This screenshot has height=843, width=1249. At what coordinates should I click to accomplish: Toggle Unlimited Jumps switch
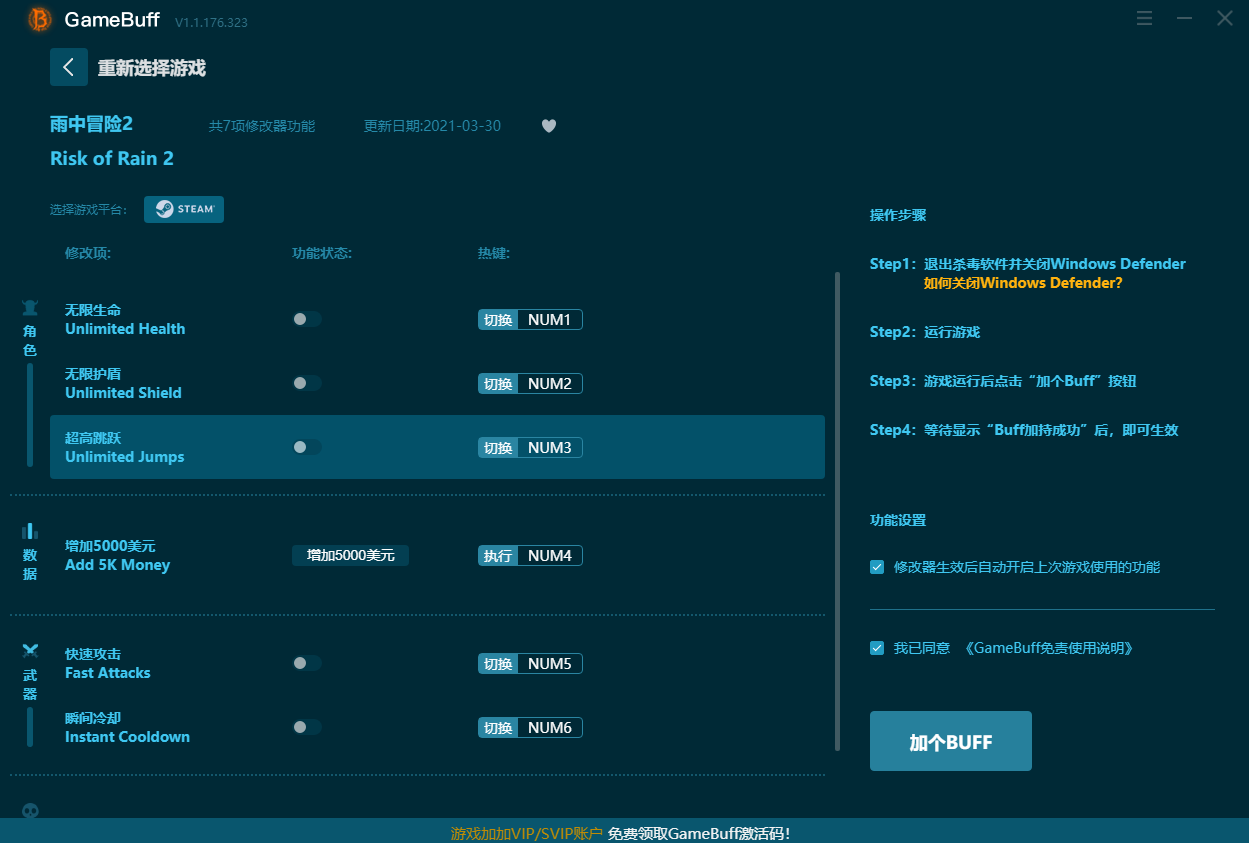pos(307,447)
